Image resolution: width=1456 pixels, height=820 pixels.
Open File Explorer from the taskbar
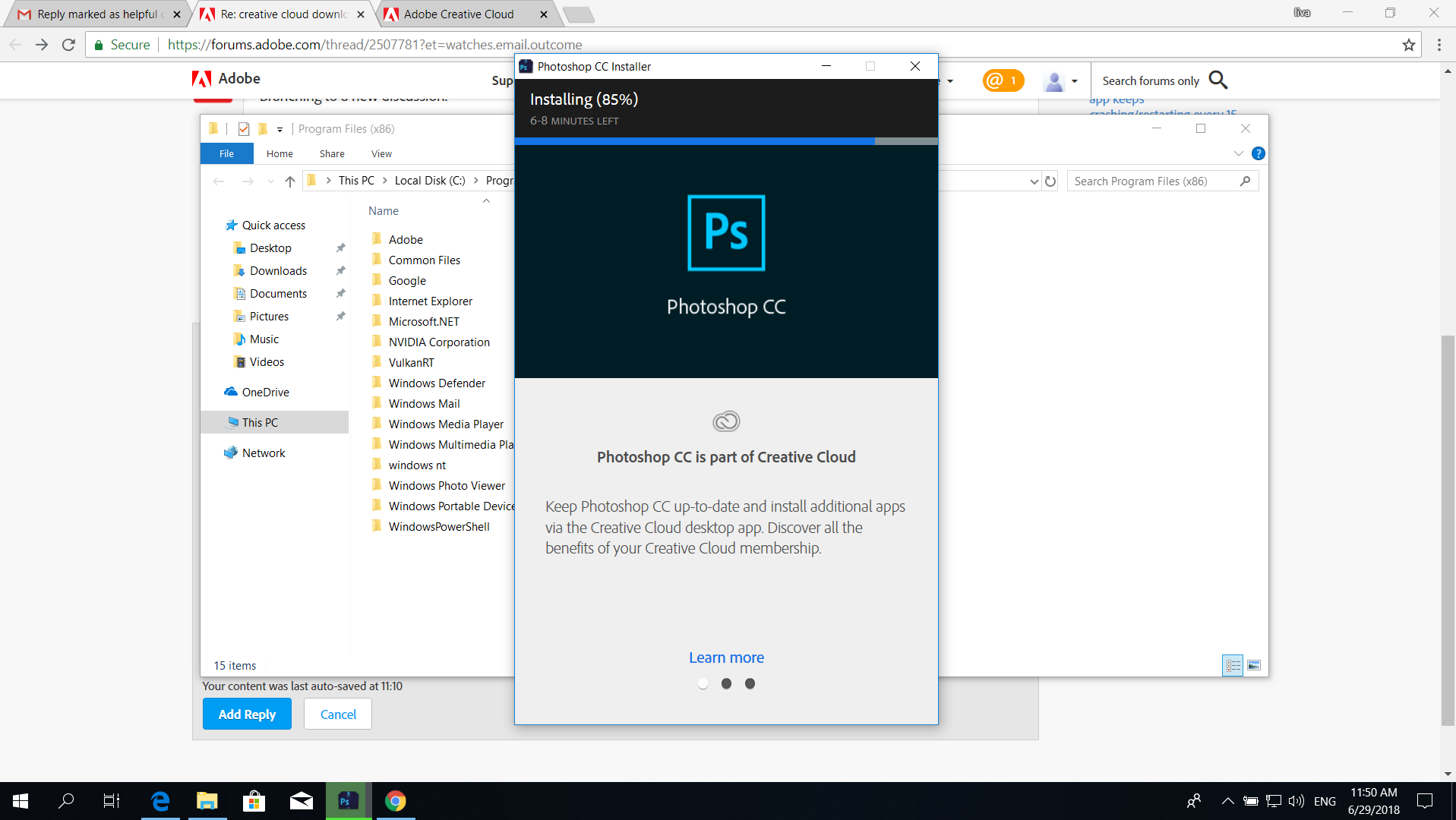coord(207,801)
